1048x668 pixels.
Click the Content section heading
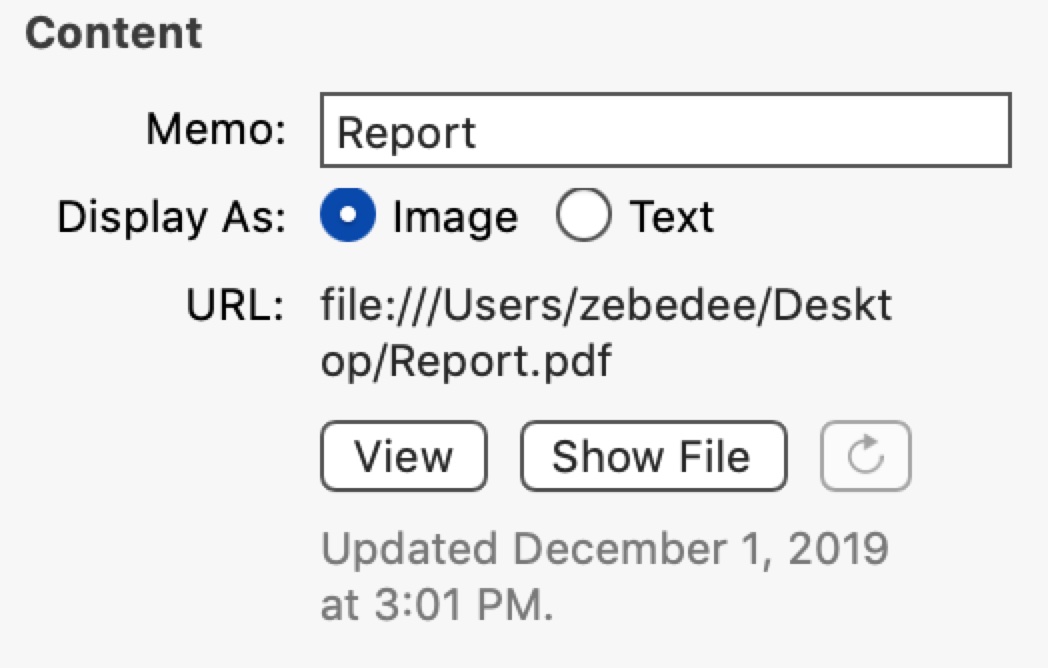pos(114,33)
